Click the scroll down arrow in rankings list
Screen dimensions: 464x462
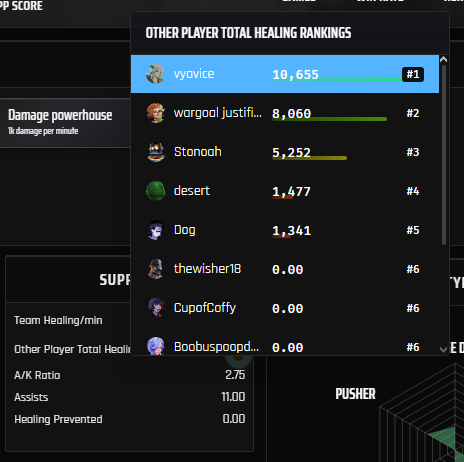pyautogui.click(x=443, y=349)
